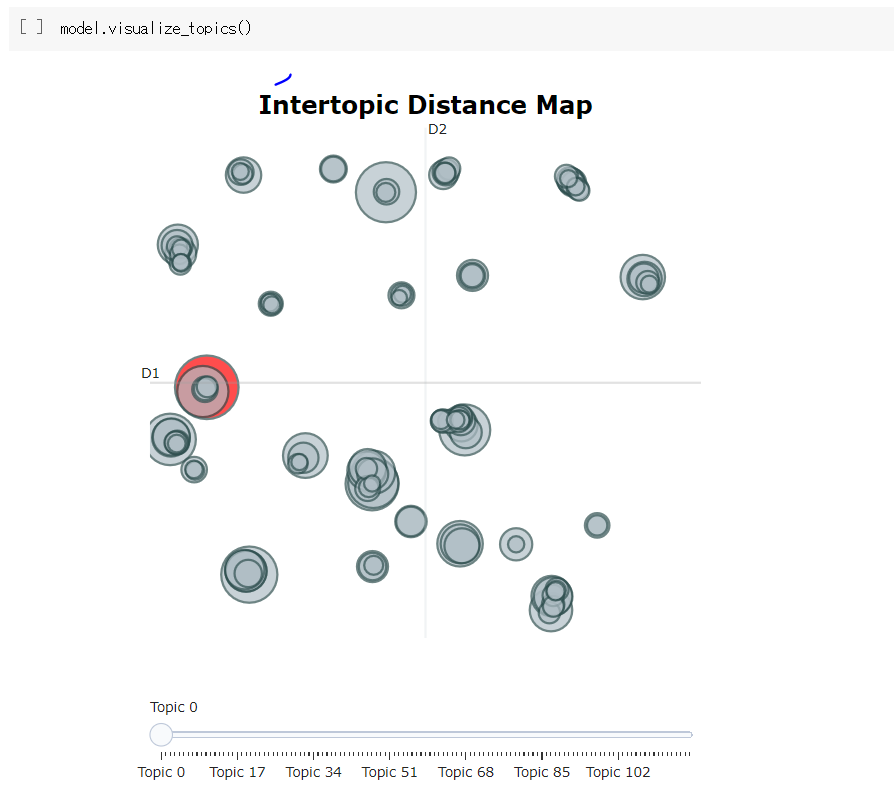Click the D1 axis label
The width and height of the screenshot is (894, 794).
(150, 373)
